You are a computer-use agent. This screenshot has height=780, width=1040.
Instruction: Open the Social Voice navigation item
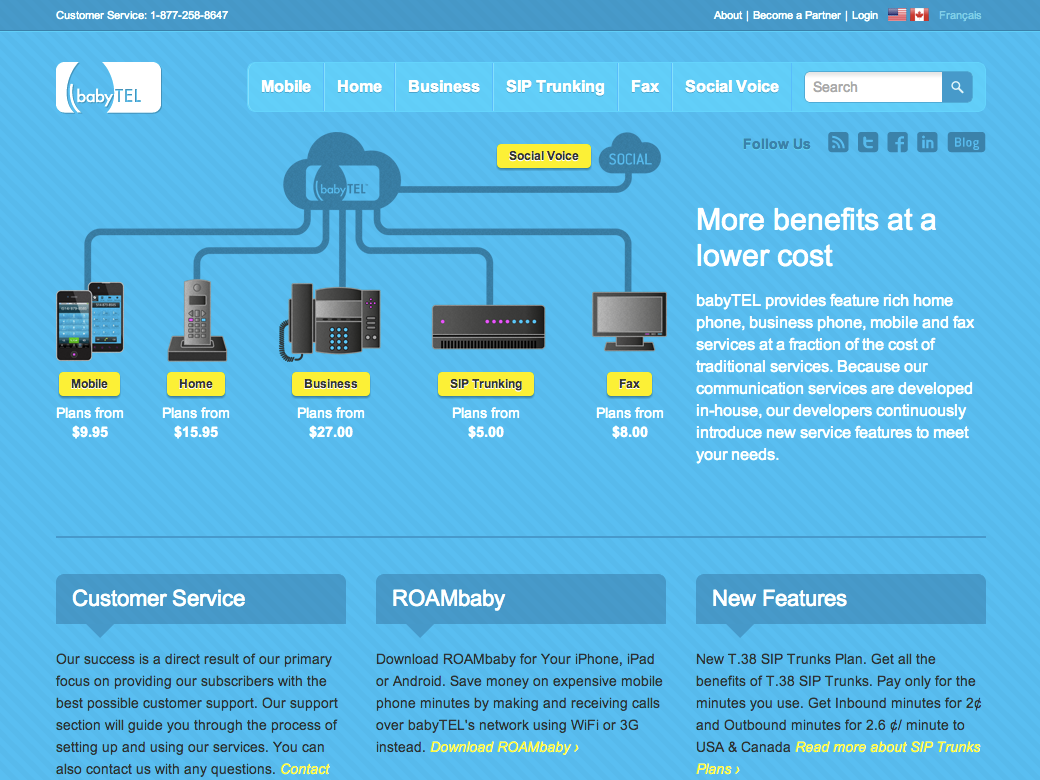(732, 87)
